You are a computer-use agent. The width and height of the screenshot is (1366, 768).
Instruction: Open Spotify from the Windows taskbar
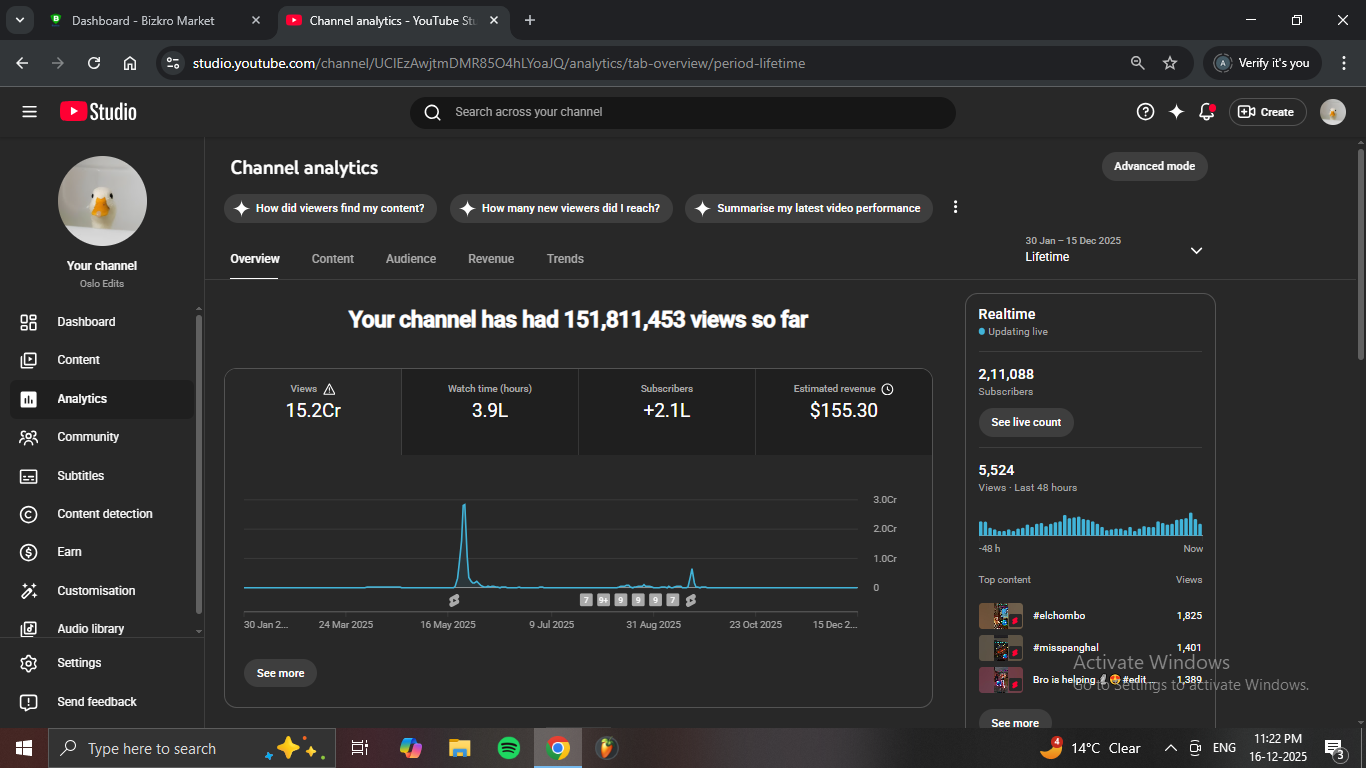[509, 748]
